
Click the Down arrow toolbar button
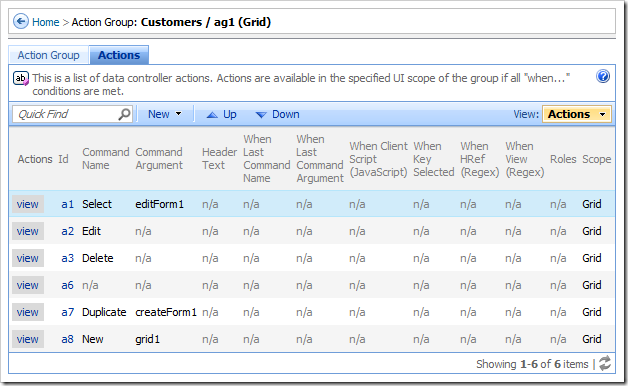coord(278,115)
